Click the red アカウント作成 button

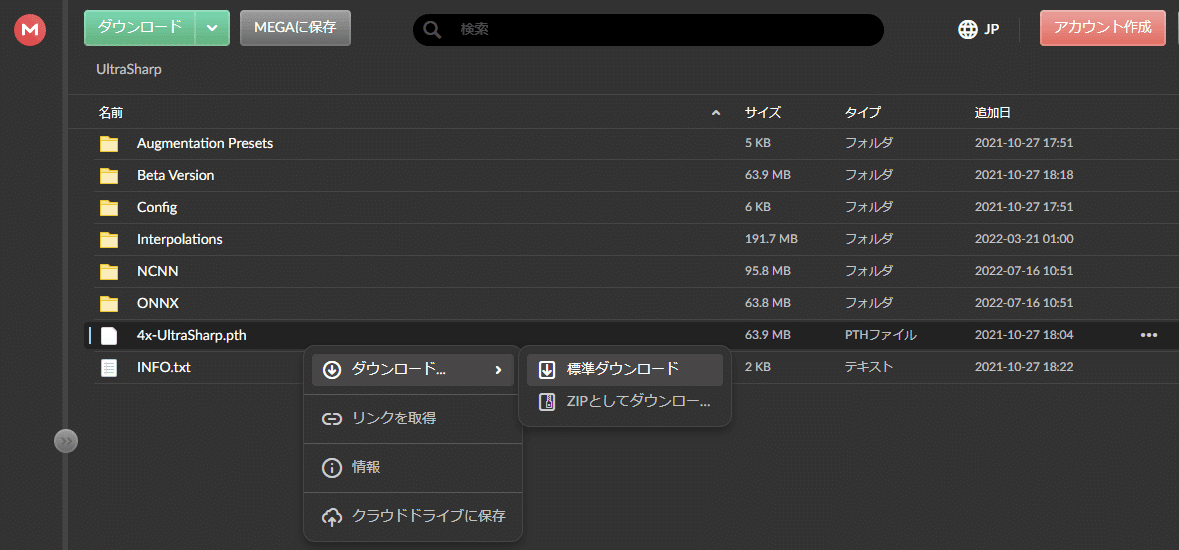tap(1102, 28)
